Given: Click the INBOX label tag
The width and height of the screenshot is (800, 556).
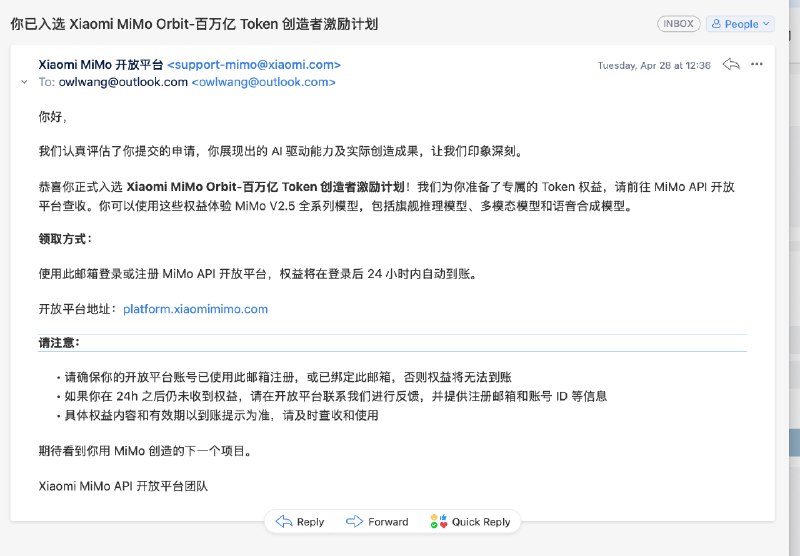Looking at the screenshot, I should [678, 24].
